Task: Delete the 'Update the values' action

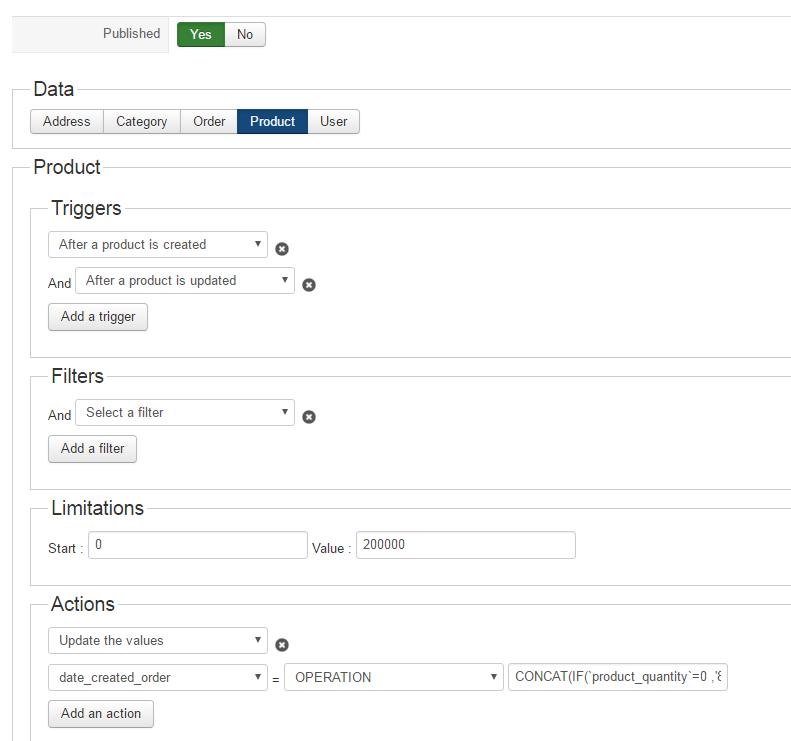Action: [282, 645]
